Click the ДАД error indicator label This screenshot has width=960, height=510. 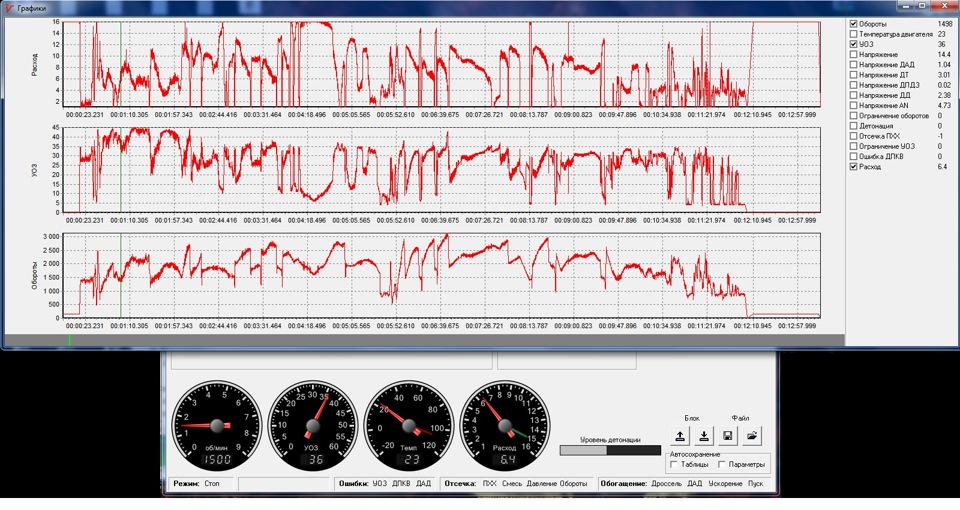click(x=423, y=484)
